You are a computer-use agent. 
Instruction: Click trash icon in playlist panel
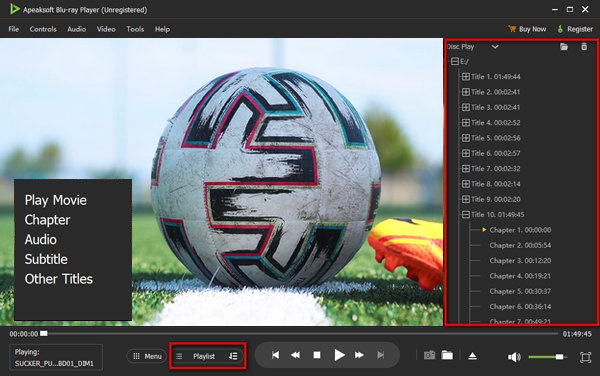(x=584, y=47)
